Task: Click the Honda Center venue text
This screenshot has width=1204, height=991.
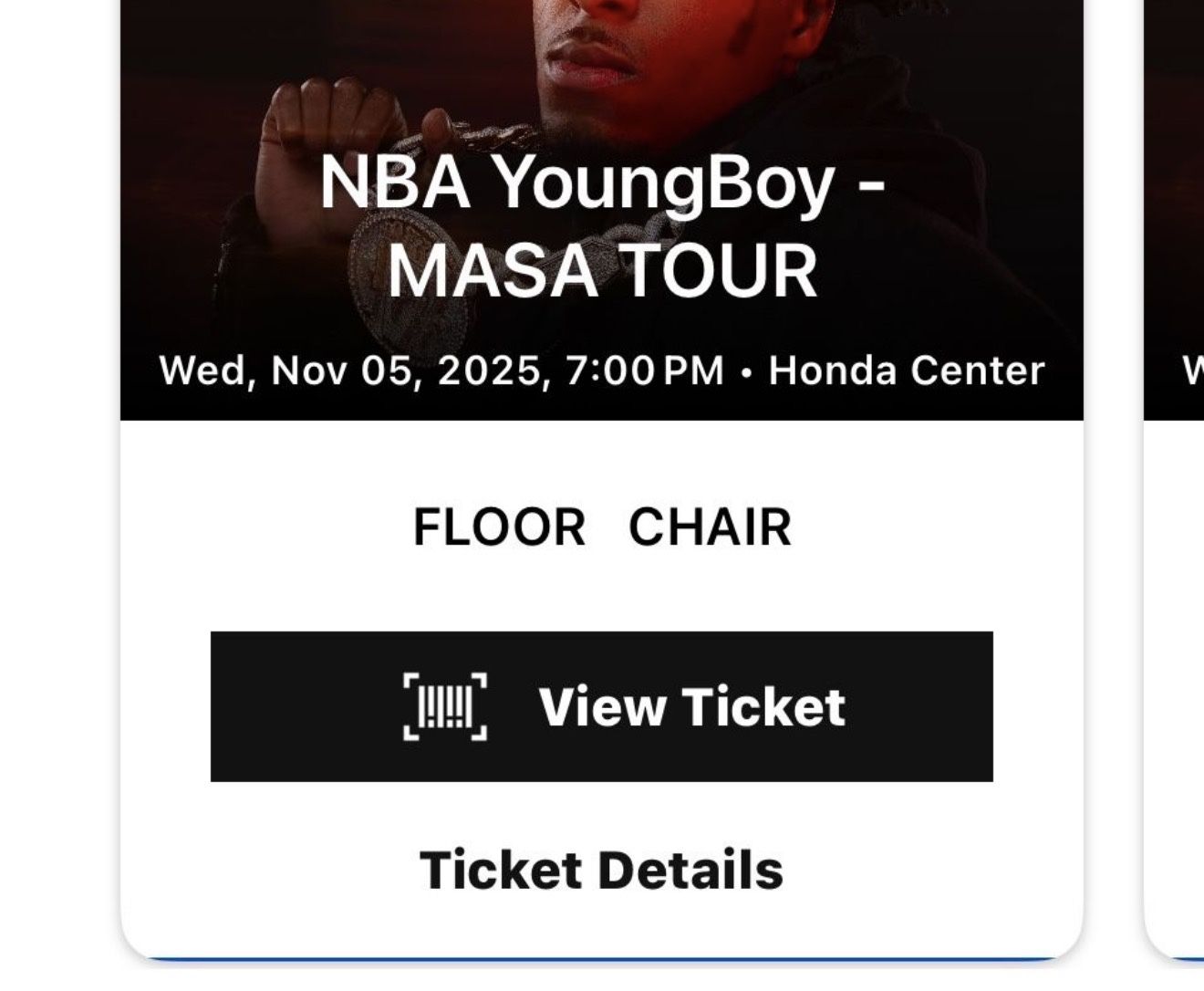Action: pyautogui.click(x=908, y=370)
